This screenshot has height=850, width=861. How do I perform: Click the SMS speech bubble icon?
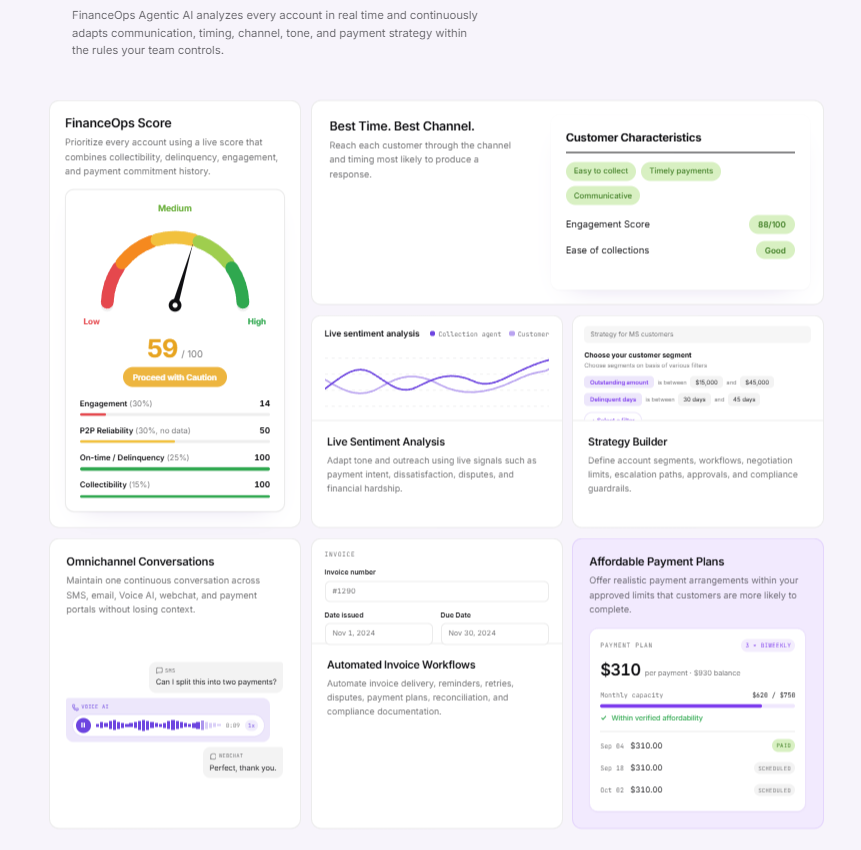[159, 670]
